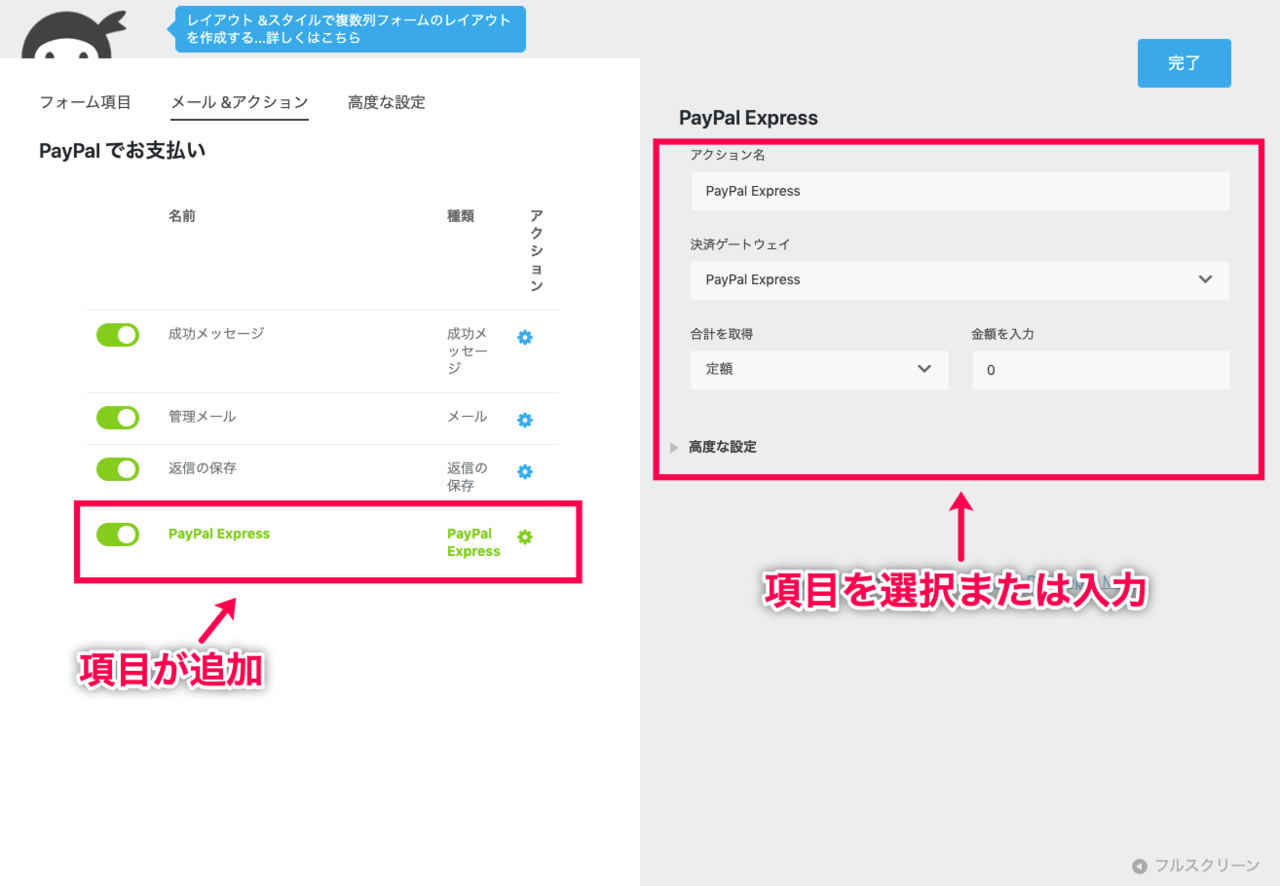Toggle off the 管理メール action switch
The width and height of the screenshot is (1280, 886).
coord(117,417)
